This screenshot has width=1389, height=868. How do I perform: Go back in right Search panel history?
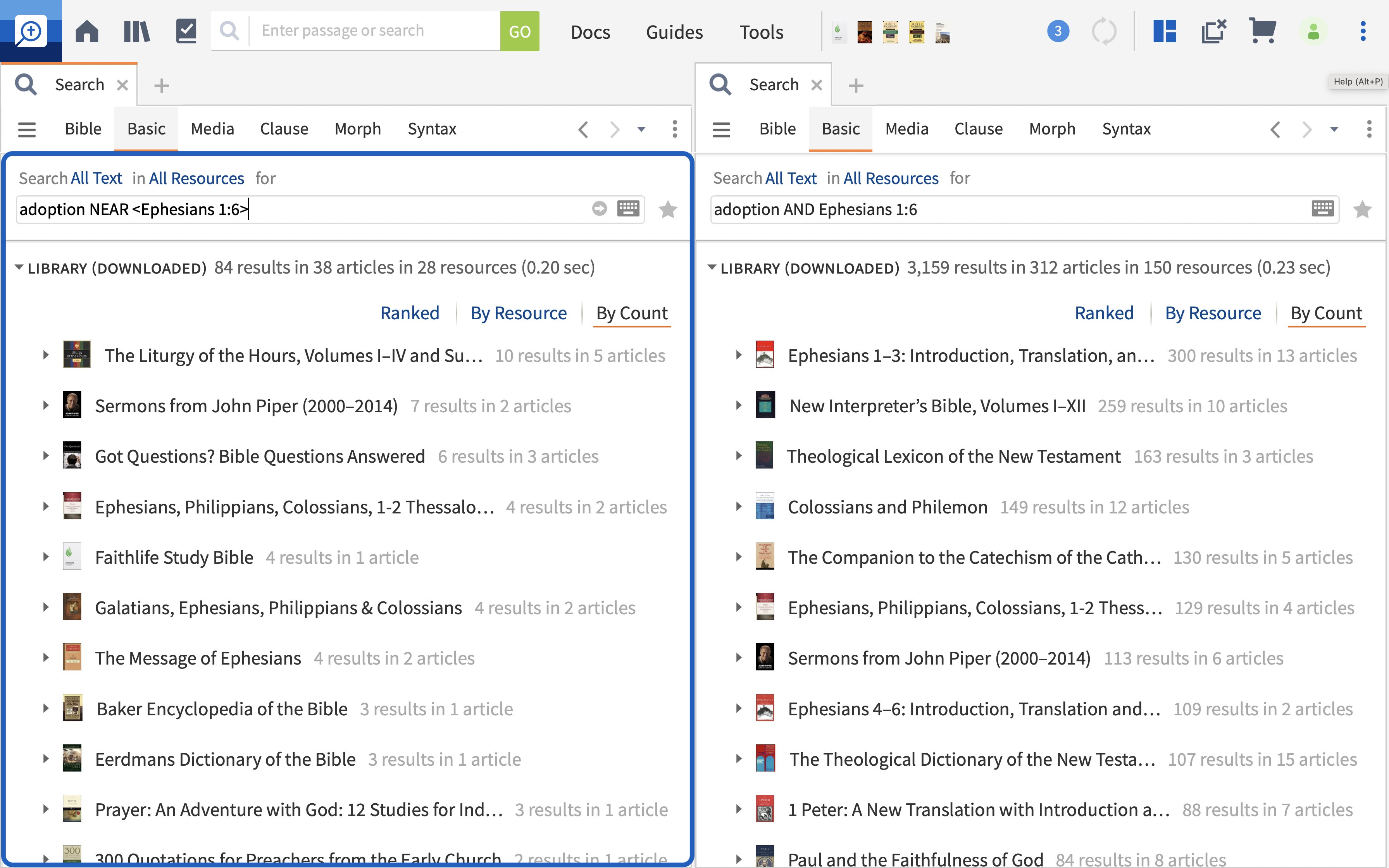click(1275, 129)
